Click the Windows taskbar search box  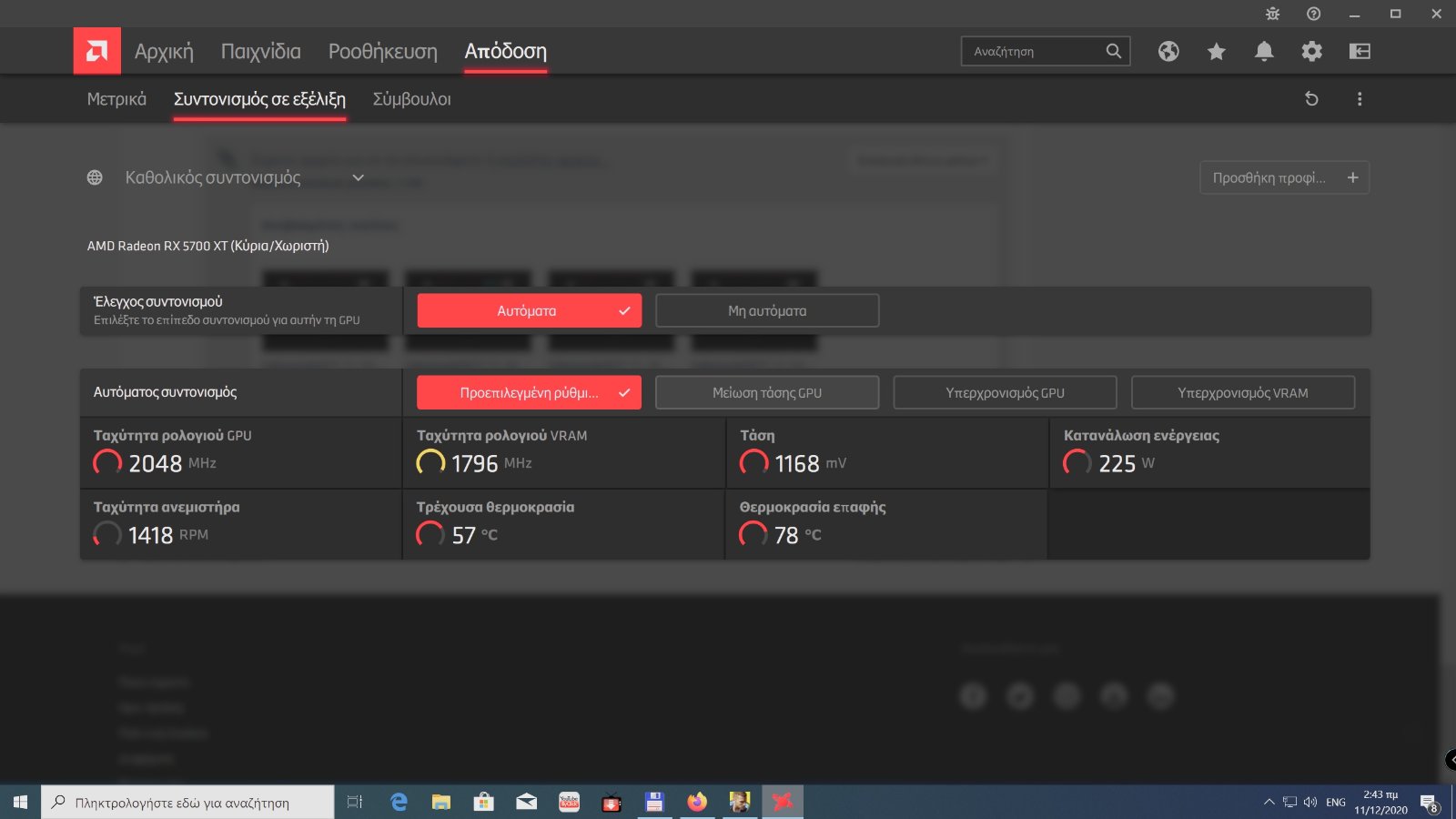tap(187, 802)
